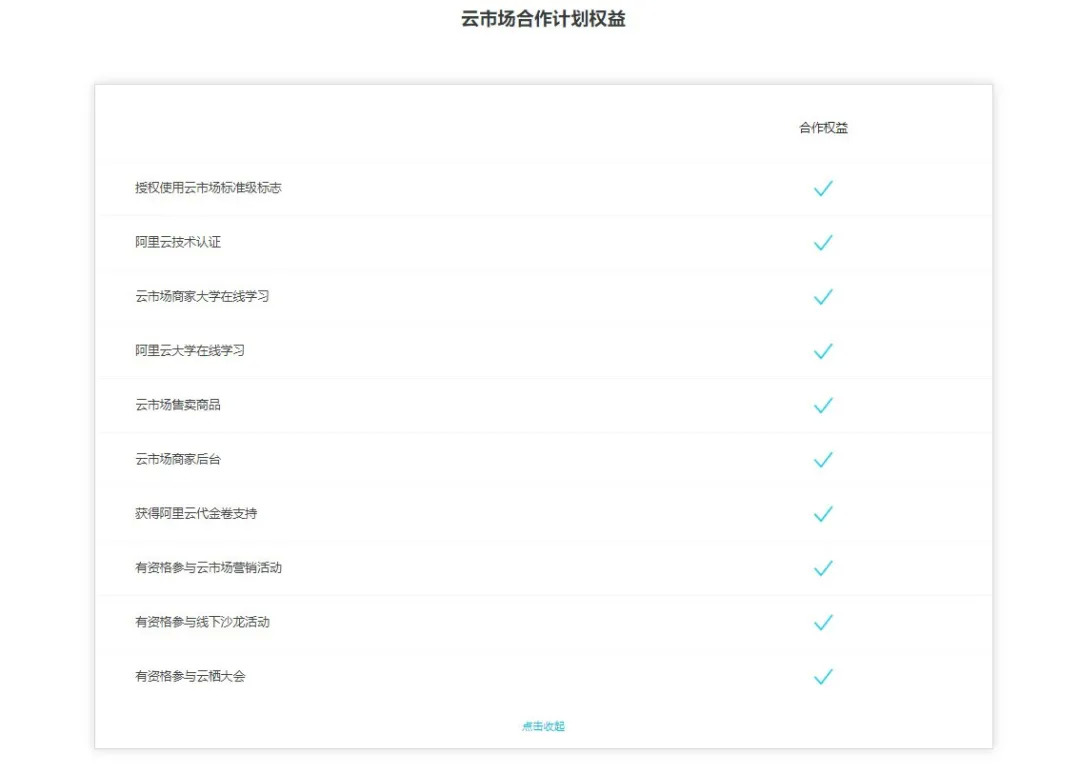Click the 合作权益 column header
The width and height of the screenshot is (1080, 774).
(823, 127)
